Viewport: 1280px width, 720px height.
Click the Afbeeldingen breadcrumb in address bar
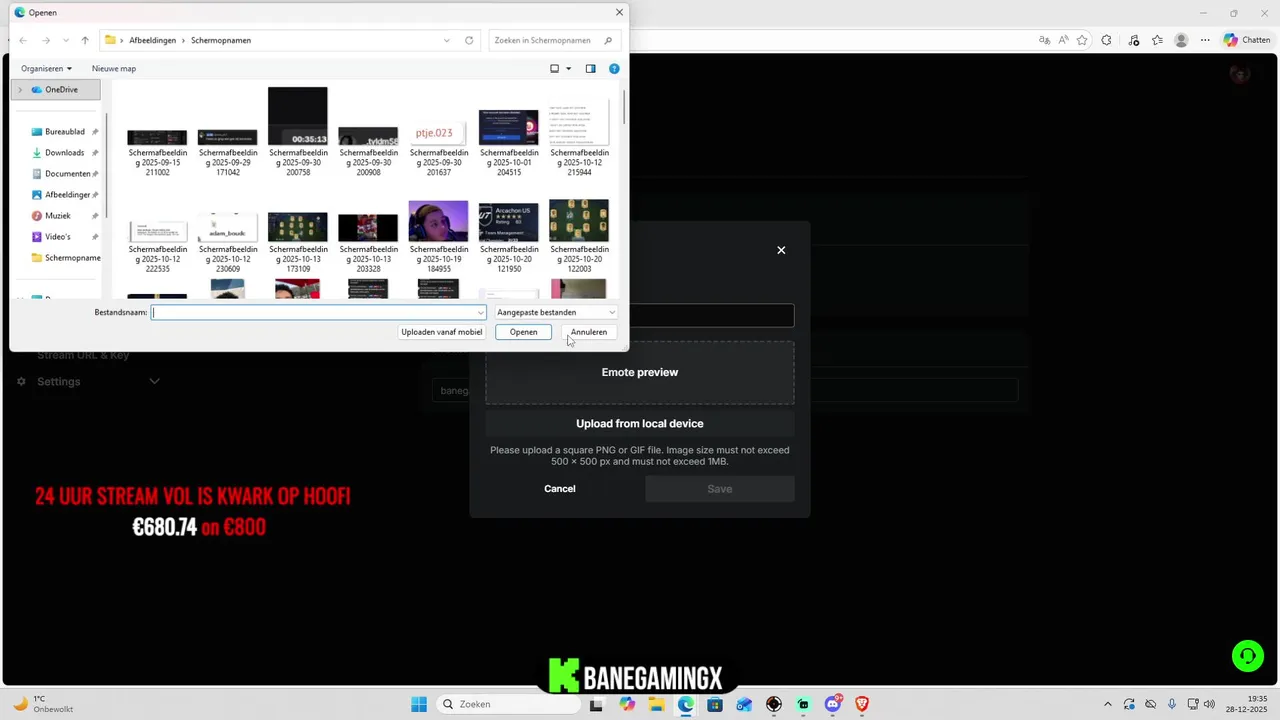point(152,40)
